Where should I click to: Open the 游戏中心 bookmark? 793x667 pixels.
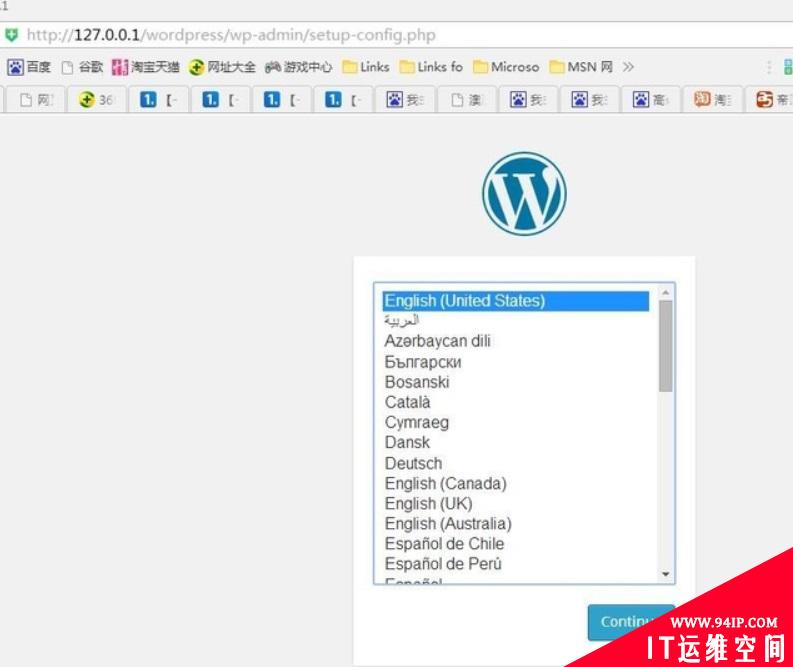[298, 67]
